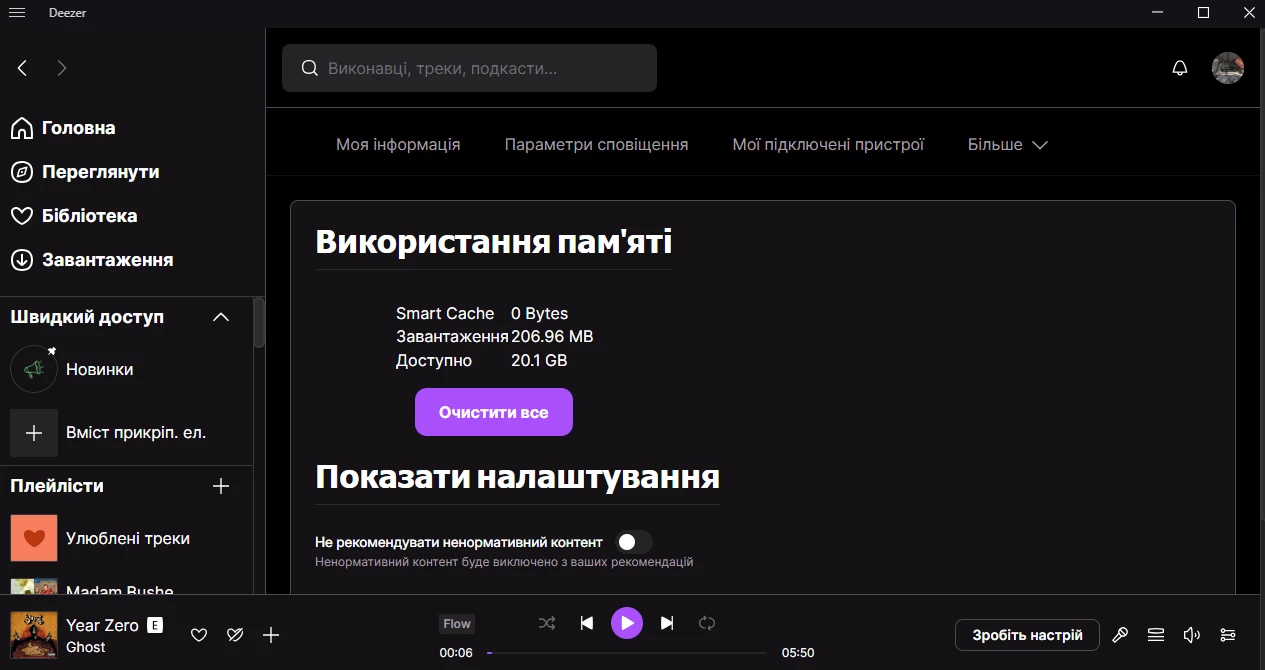Focus the search field for artists and tracks
1265x670 pixels.
click(469, 68)
